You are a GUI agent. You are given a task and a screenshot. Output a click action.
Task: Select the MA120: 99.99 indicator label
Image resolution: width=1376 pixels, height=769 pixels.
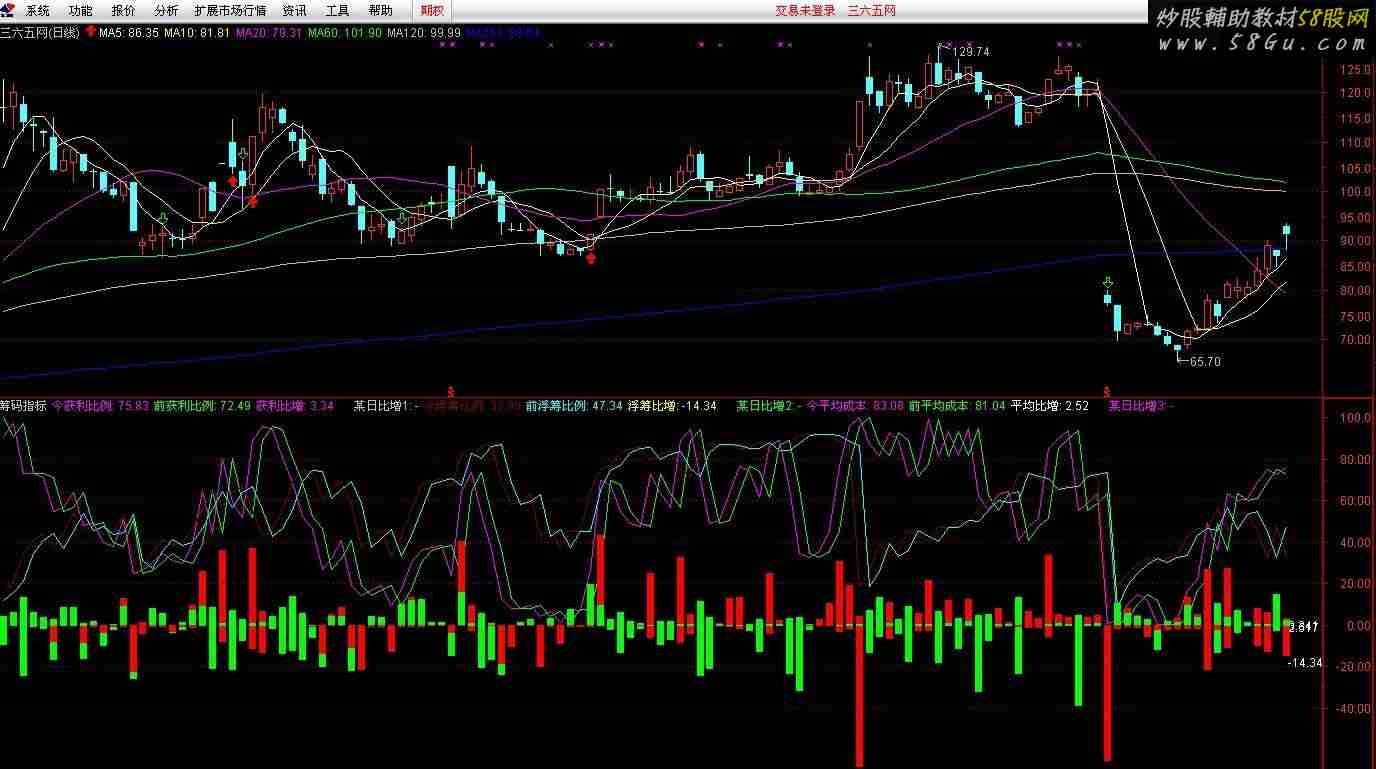tap(424, 33)
